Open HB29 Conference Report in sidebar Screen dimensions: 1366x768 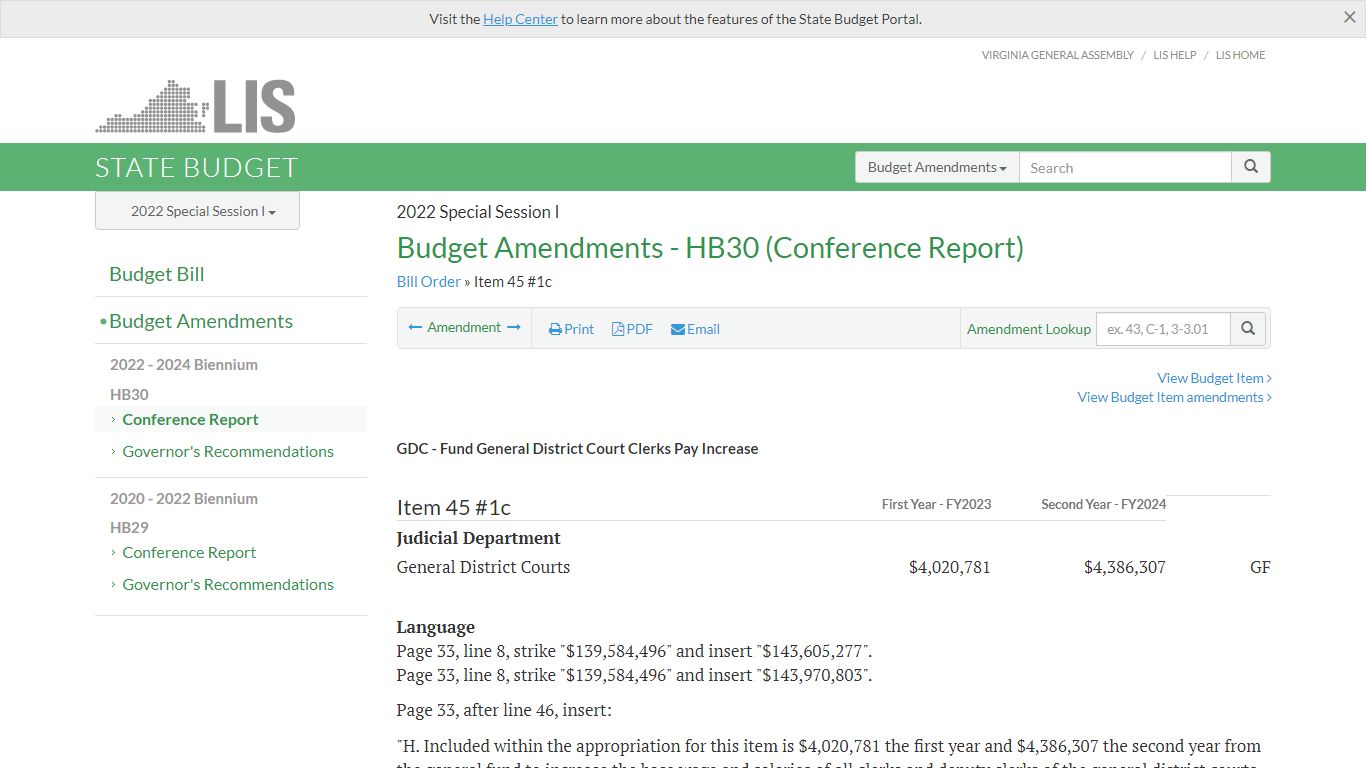189,553
